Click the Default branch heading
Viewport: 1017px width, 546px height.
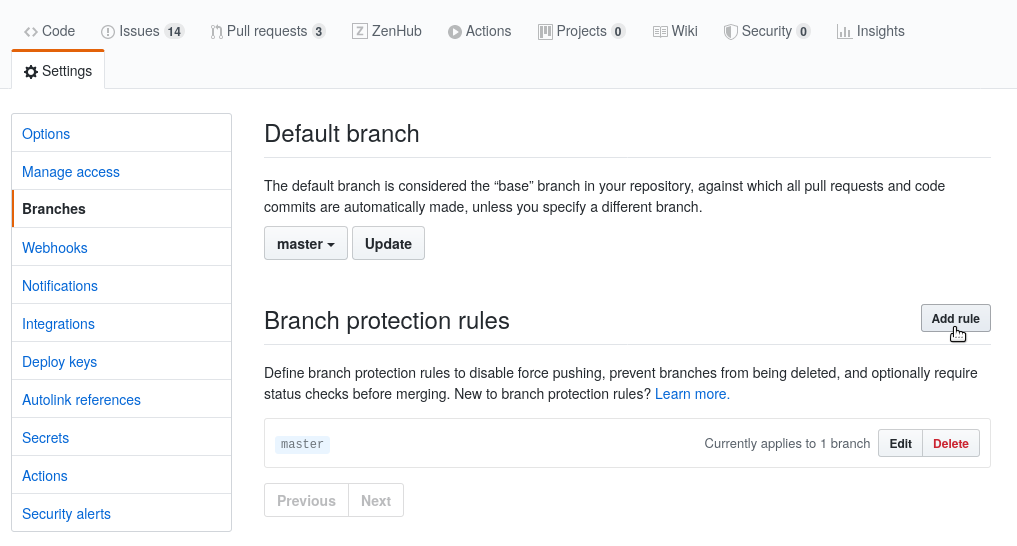pyautogui.click(x=342, y=134)
